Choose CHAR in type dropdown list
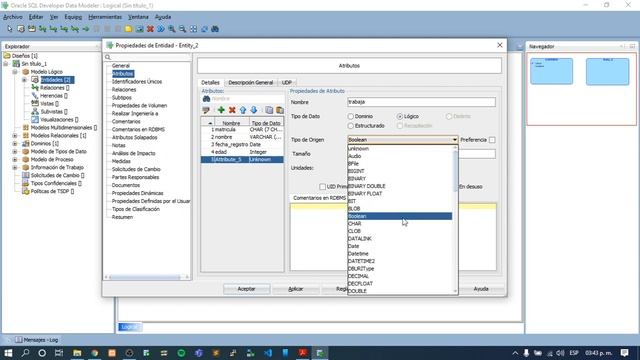 click(x=400, y=224)
